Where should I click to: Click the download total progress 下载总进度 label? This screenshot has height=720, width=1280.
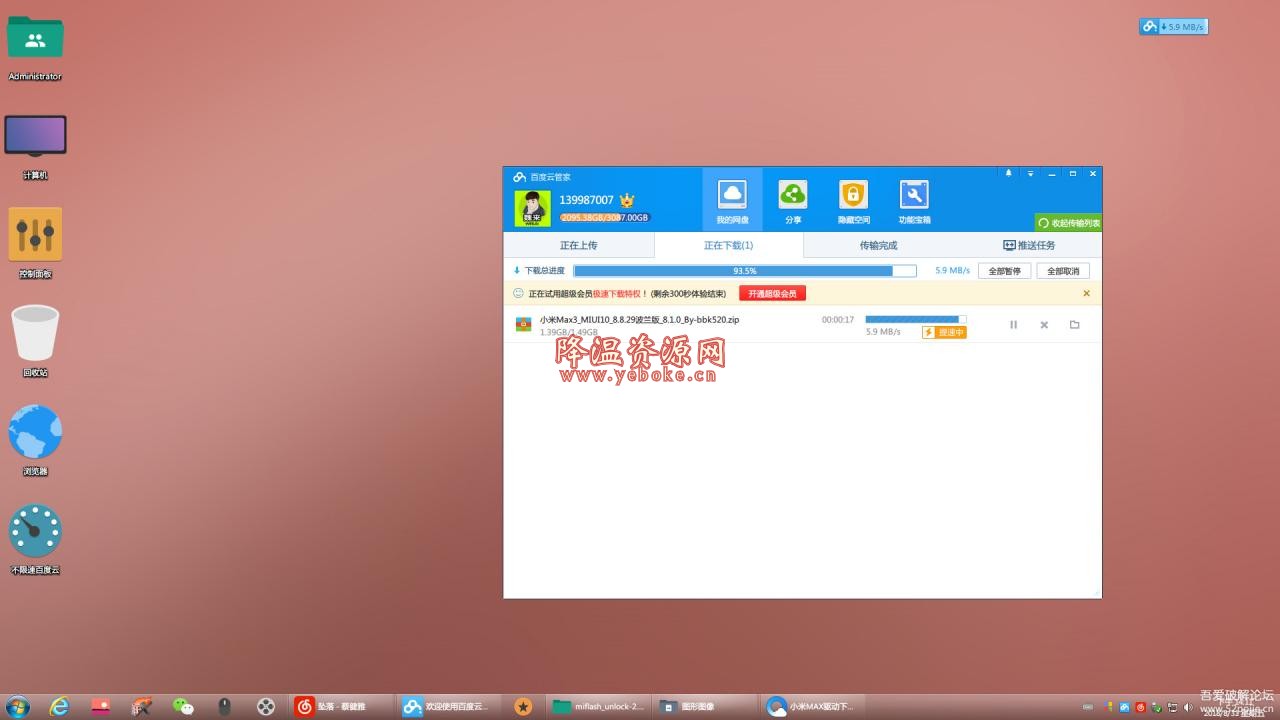tap(544, 271)
